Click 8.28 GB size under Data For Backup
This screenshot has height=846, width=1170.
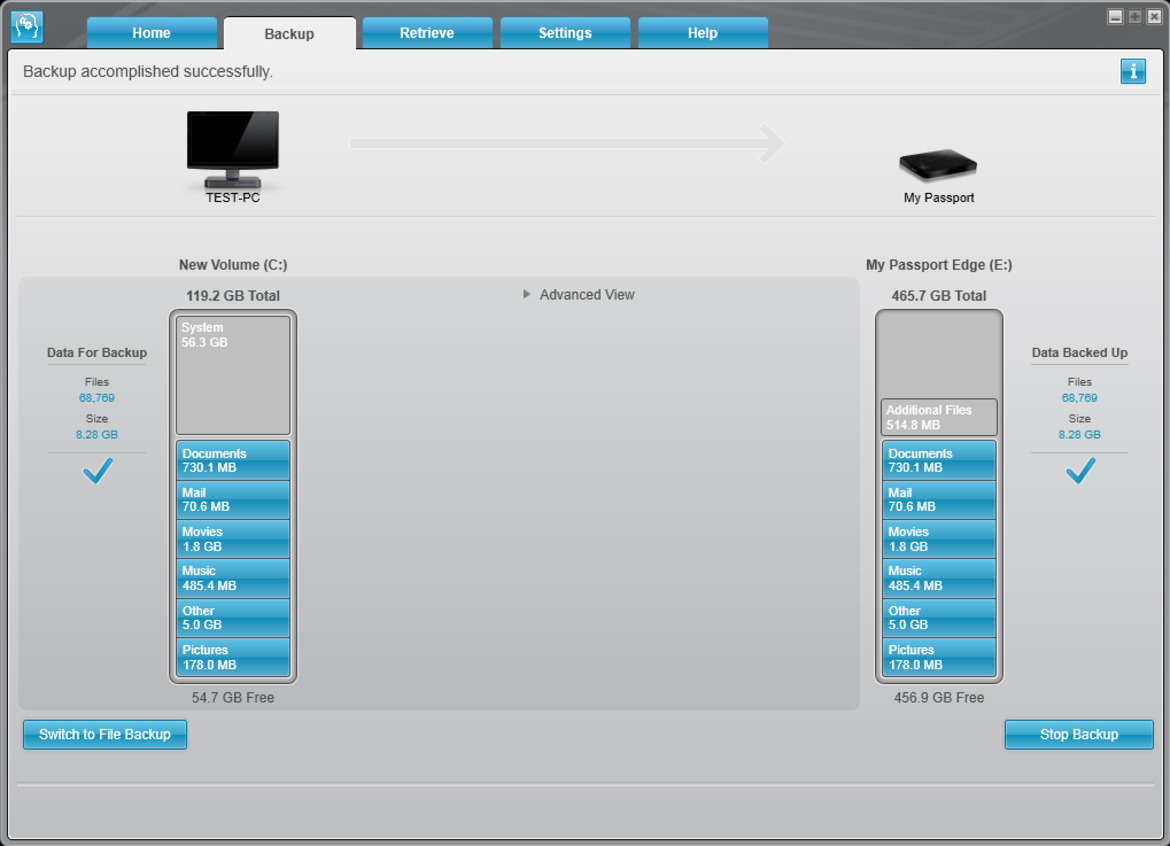(97, 434)
